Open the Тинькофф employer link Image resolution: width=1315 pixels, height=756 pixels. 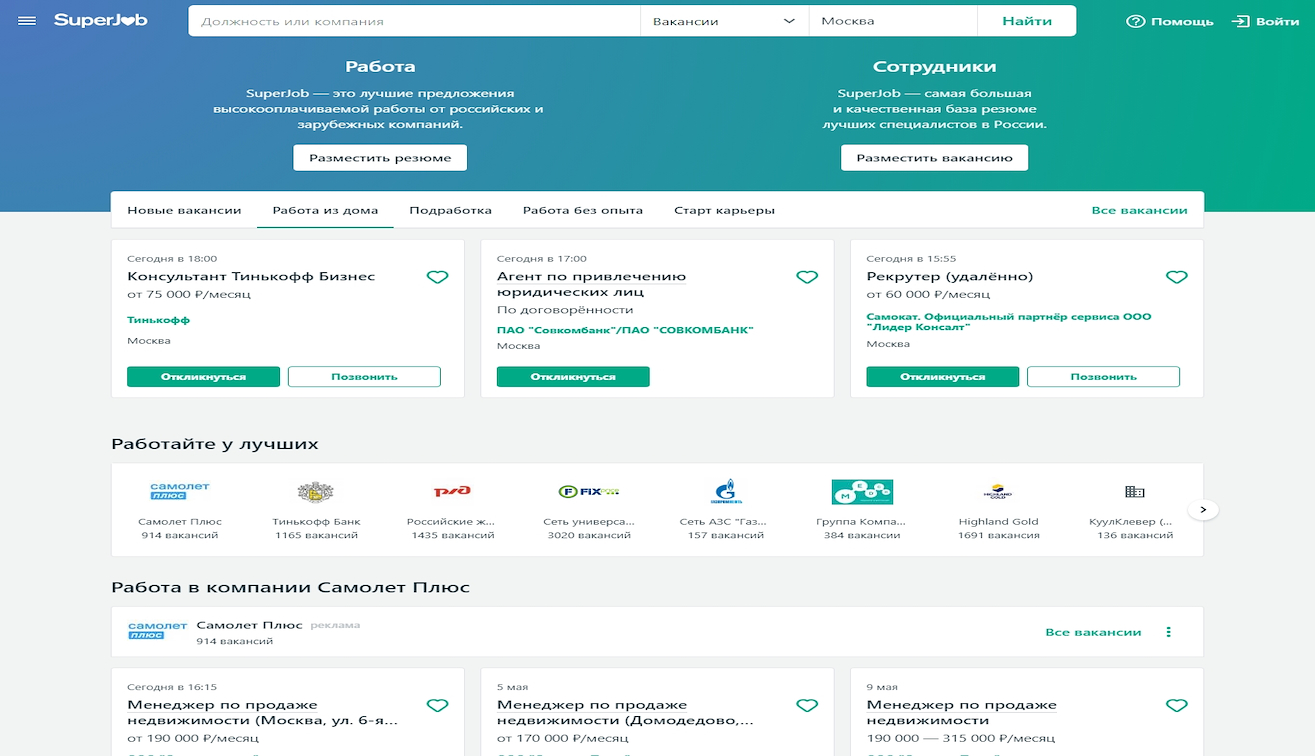158,320
